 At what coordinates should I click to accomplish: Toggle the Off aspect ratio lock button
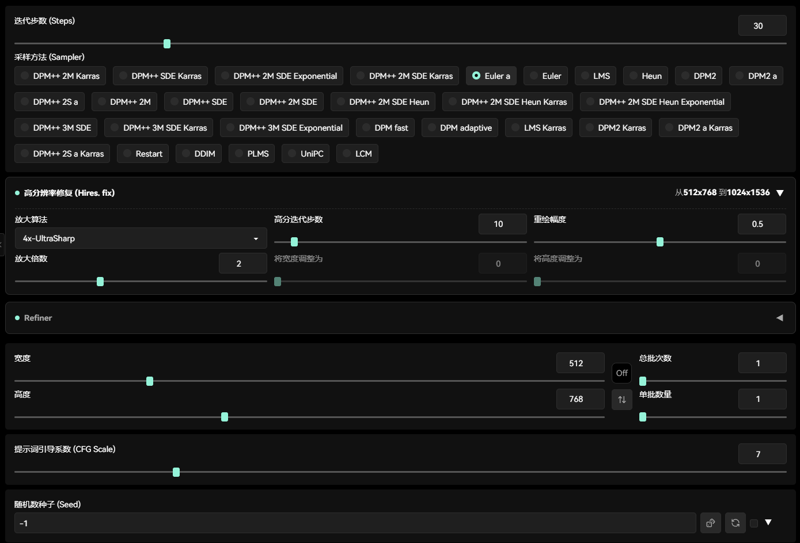(x=621, y=373)
